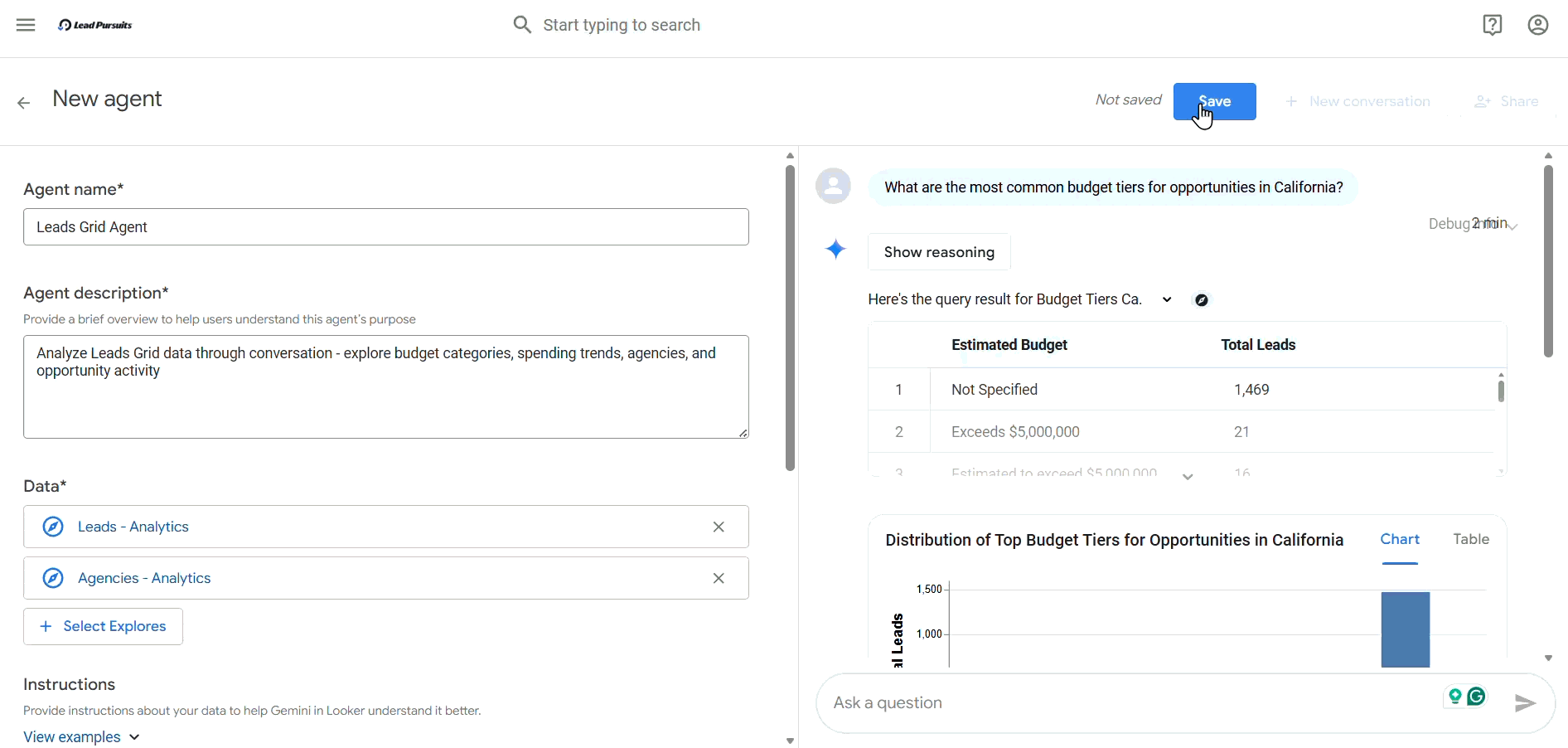
Task: Focus the Agent name field
Action: point(386,227)
